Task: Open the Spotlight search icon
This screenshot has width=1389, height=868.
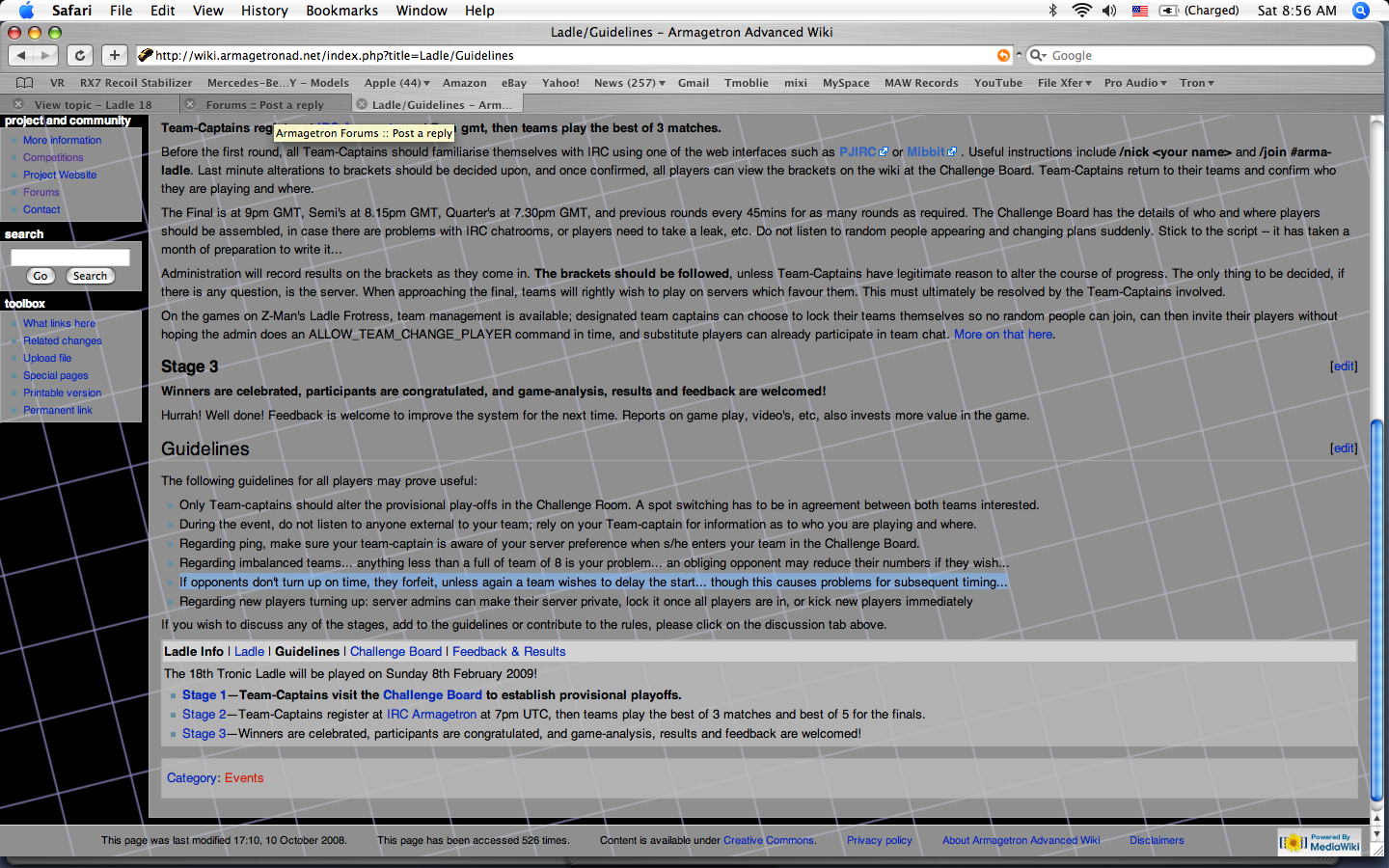Action: point(1361,11)
